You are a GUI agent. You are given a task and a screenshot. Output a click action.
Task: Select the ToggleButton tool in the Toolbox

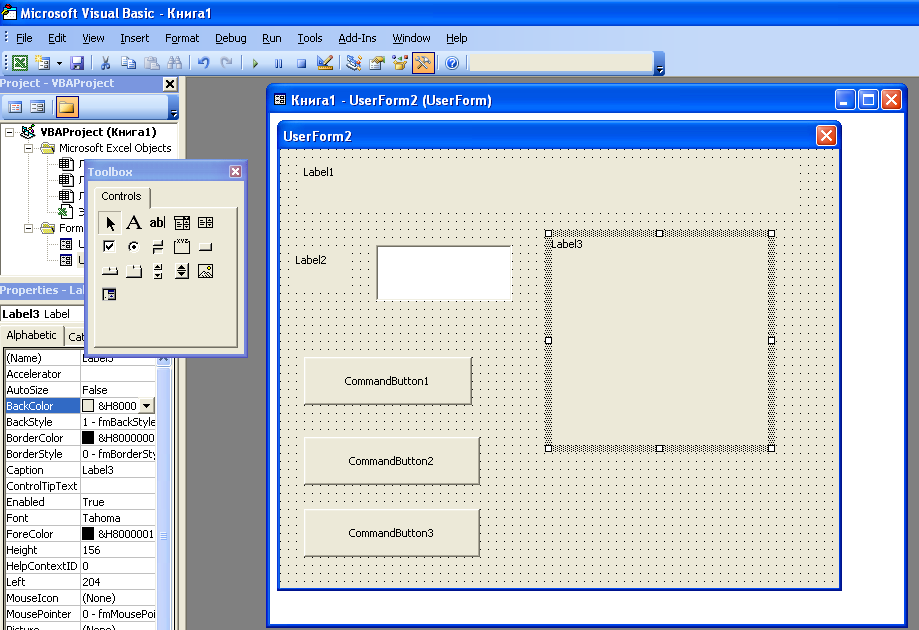click(157, 247)
